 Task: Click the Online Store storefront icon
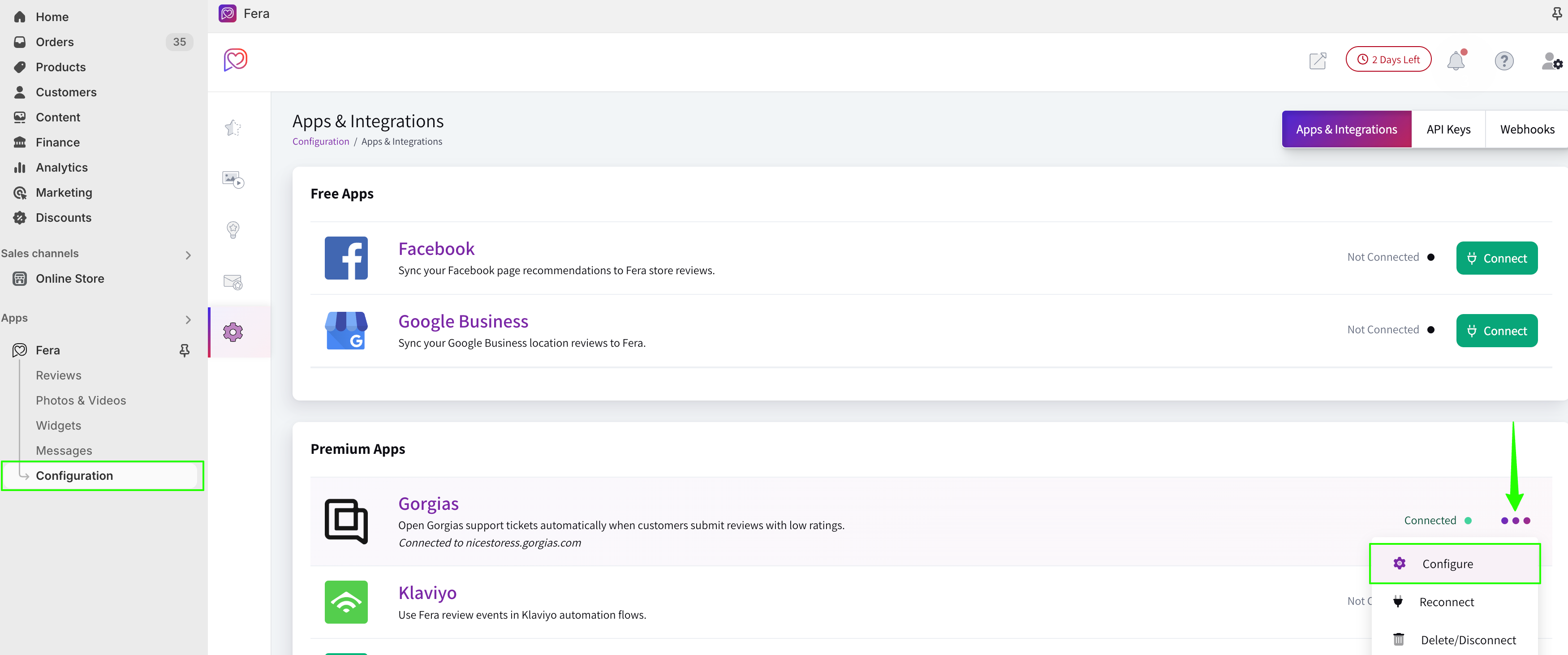[x=19, y=278]
